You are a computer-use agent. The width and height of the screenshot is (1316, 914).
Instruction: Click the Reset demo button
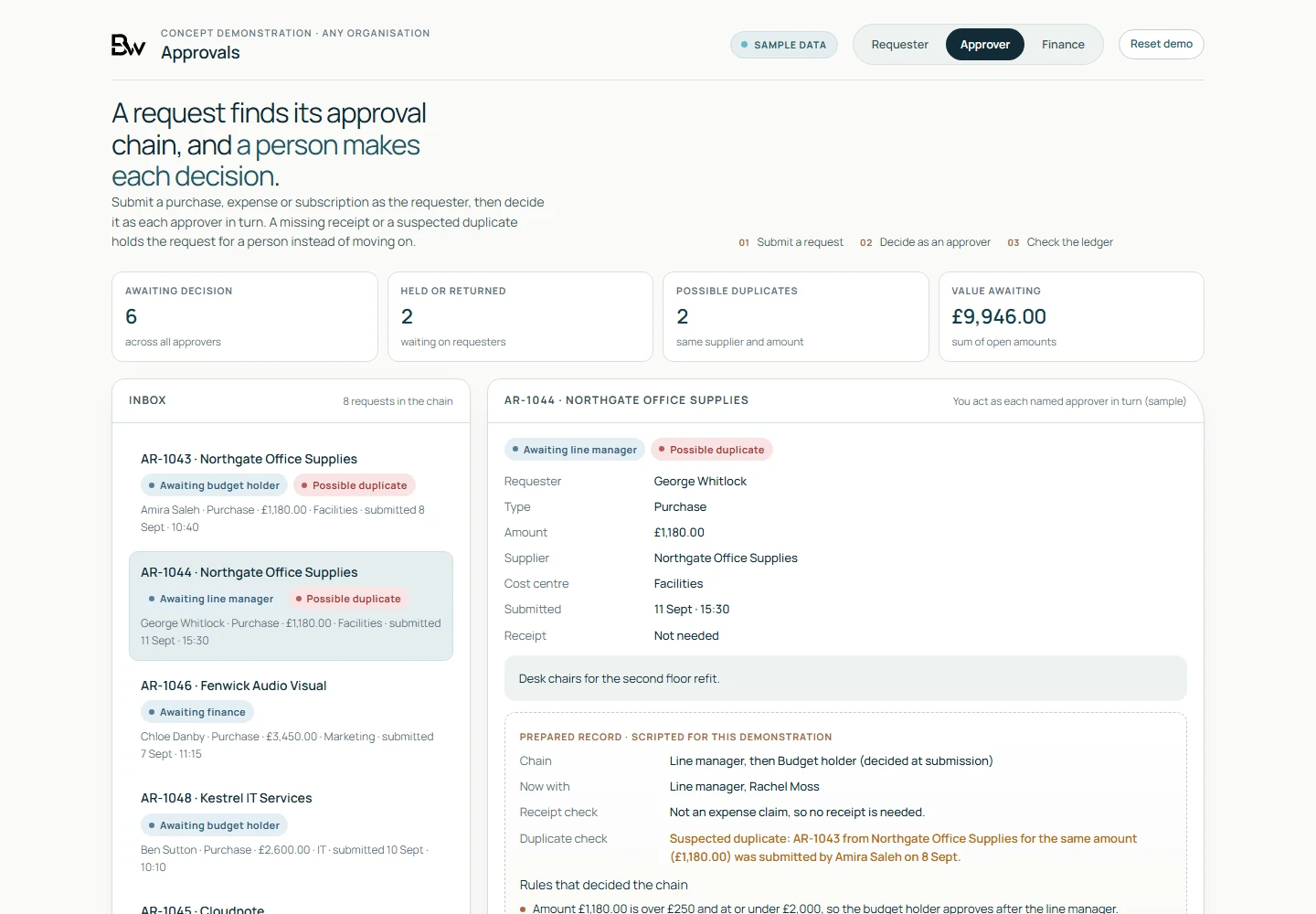[1161, 44]
